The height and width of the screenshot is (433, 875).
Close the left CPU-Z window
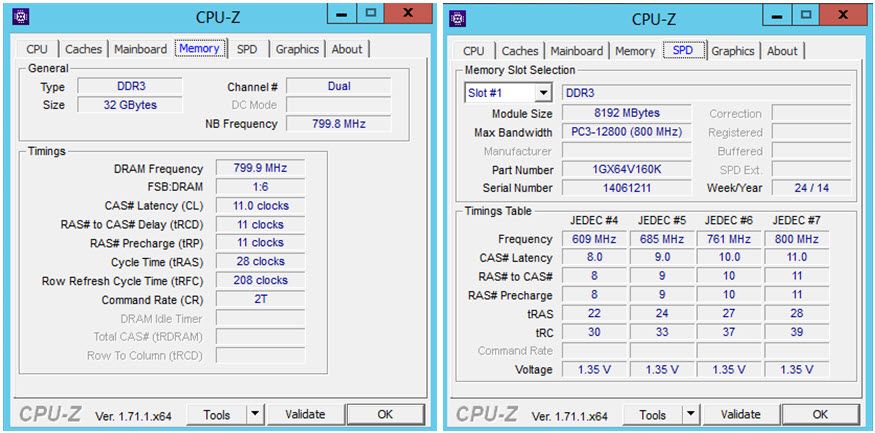pyautogui.click(x=408, y=13)
